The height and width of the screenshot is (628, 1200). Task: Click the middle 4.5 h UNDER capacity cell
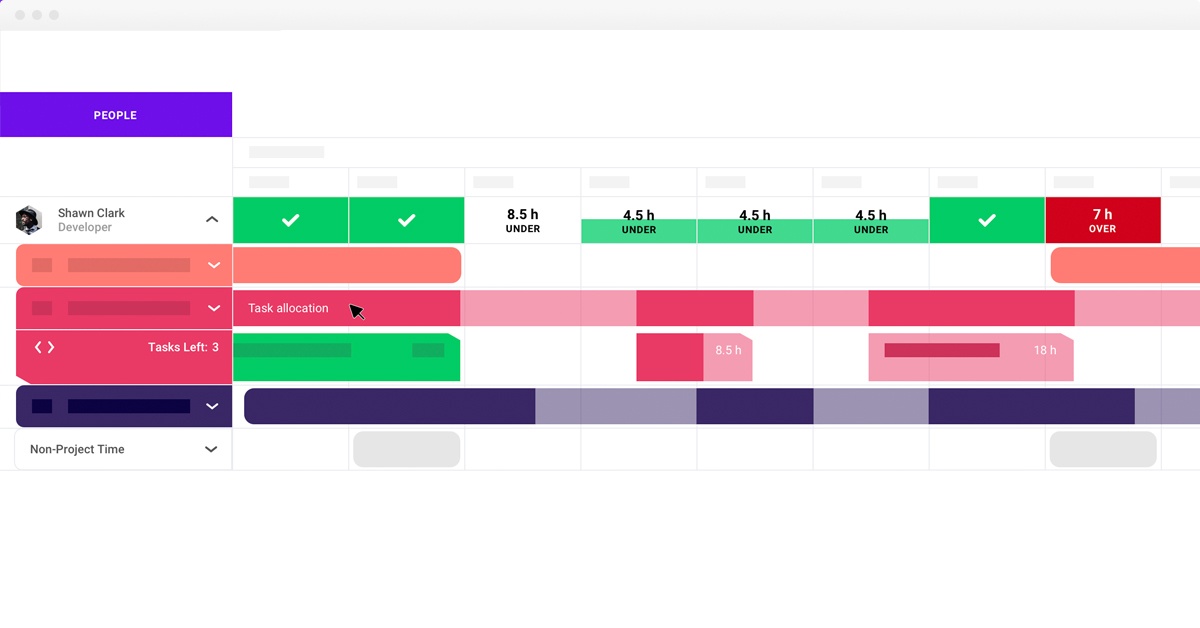(754, 220)
